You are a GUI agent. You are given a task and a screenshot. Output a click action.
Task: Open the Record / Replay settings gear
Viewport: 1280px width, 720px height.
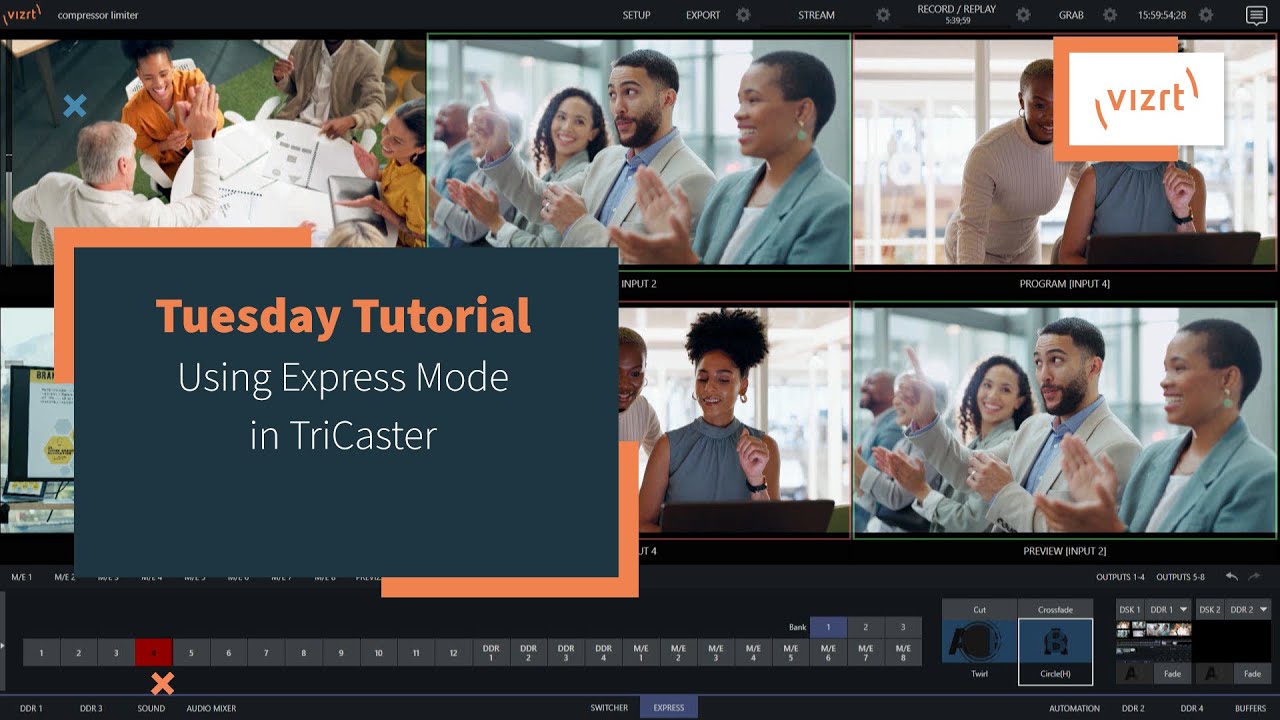(1023, 15)
